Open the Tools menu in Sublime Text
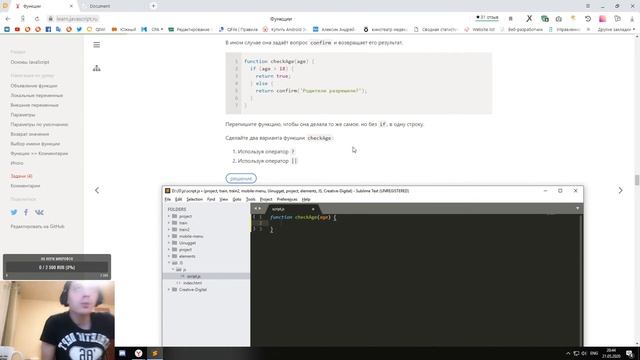Viewport: 640px width, 360px height. pyautogui.click(x=251, y=199)
